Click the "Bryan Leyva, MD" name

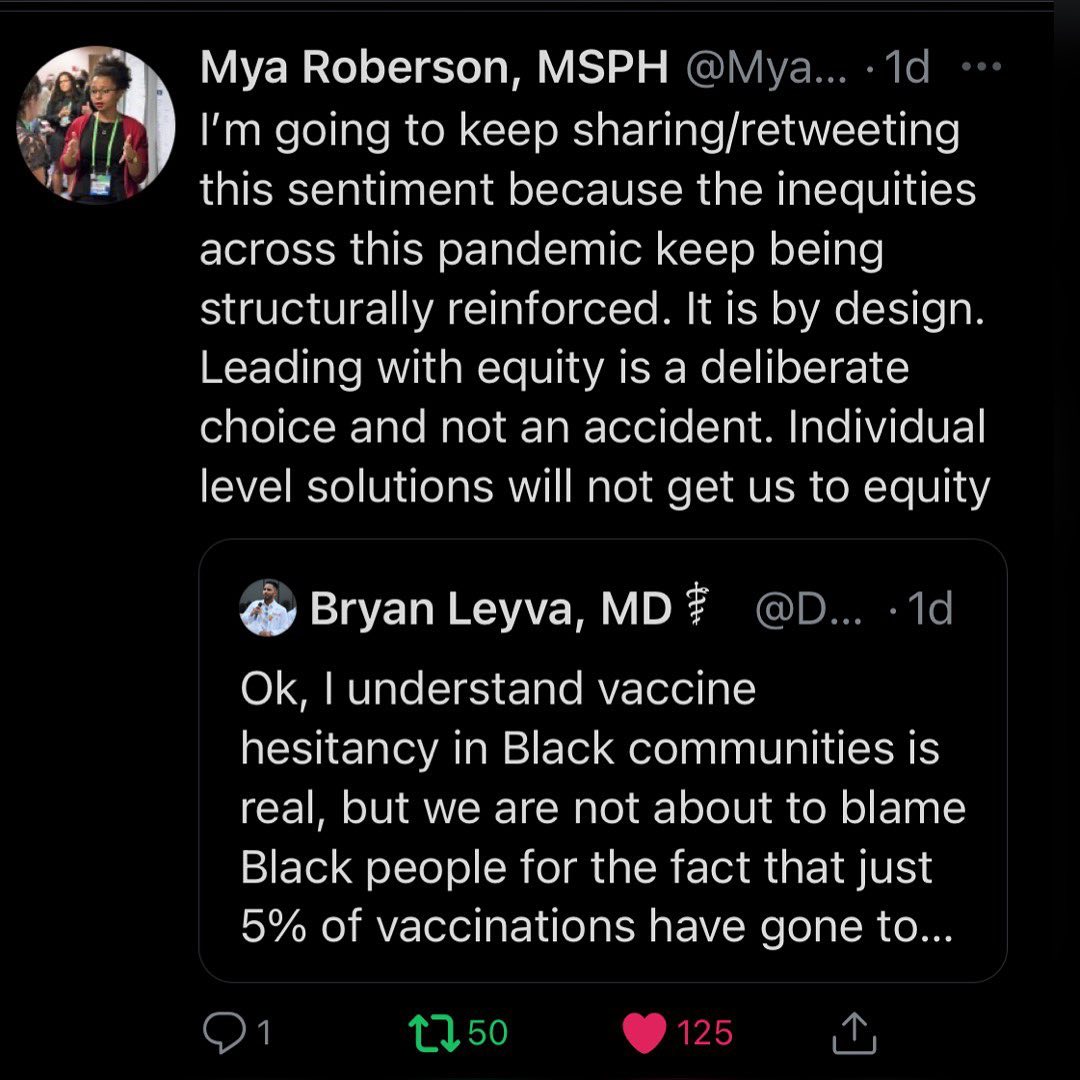tap(490, 609)
